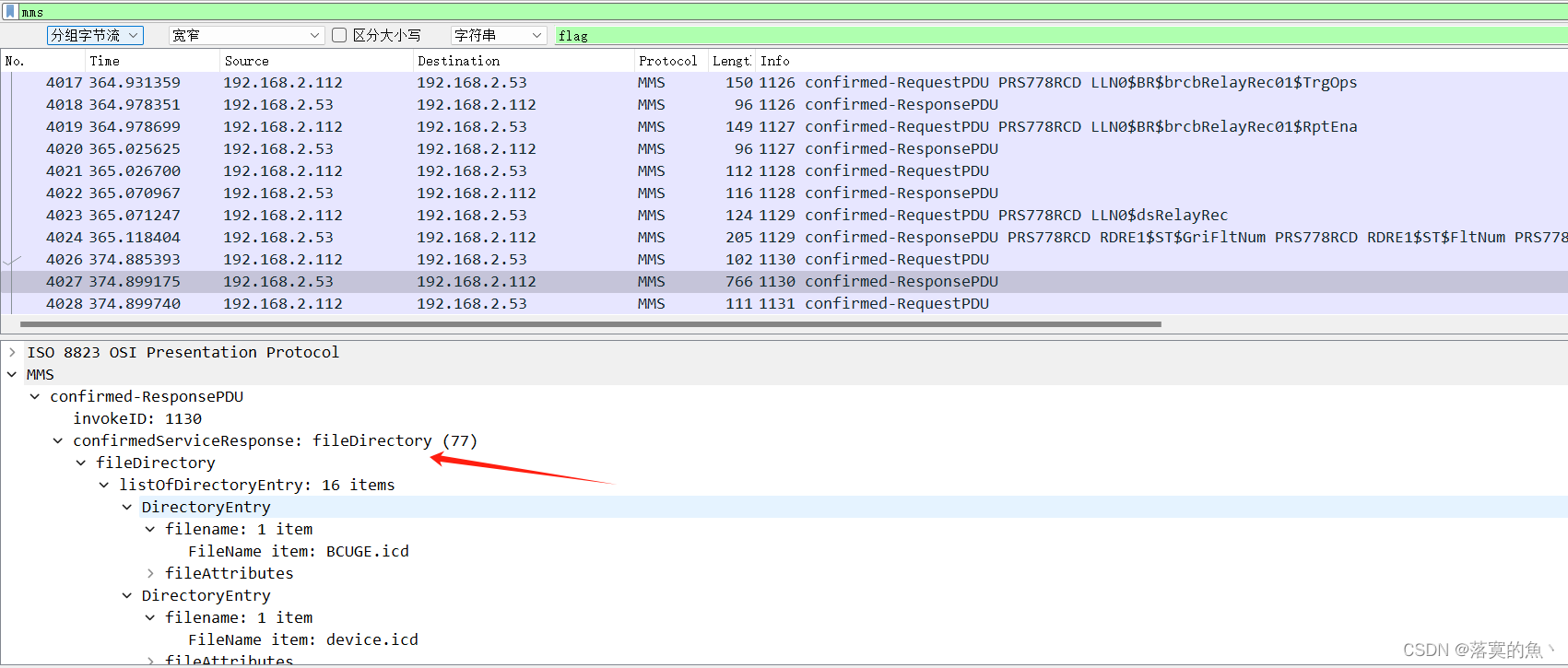Sort packets by the No. column
Screen dimensions: 1568x668
tap(41, 61)
